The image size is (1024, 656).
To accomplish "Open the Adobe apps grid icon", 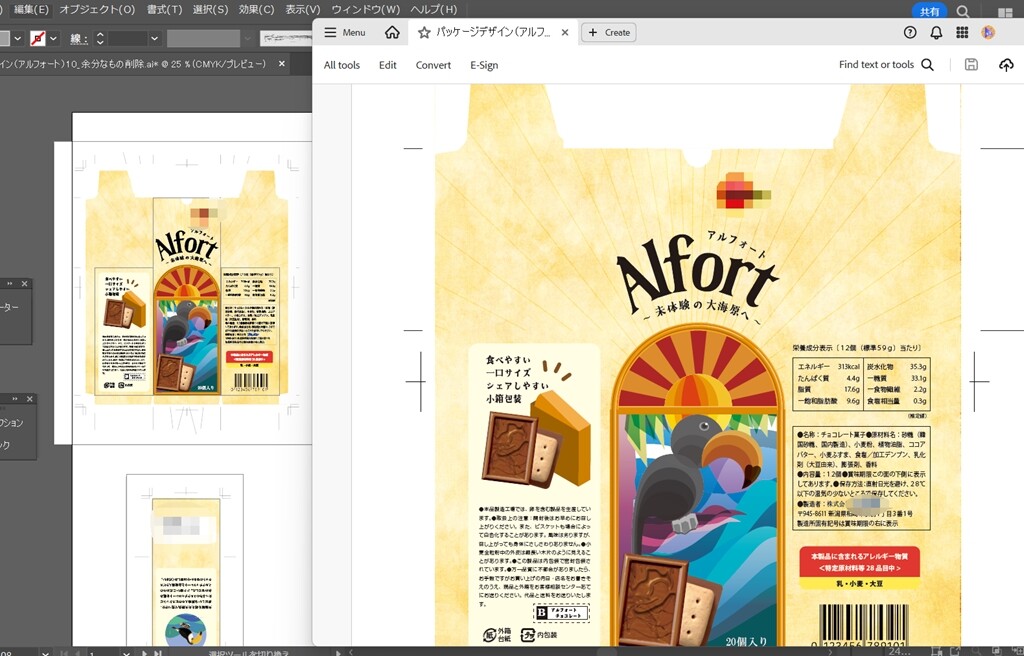I will (x=962, y=32).
